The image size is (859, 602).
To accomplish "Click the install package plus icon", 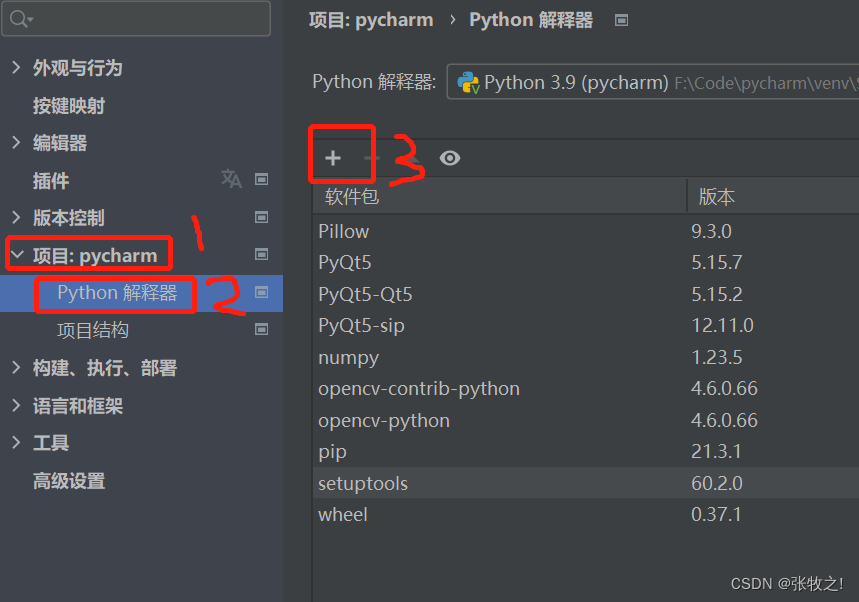I will point(333,158).
